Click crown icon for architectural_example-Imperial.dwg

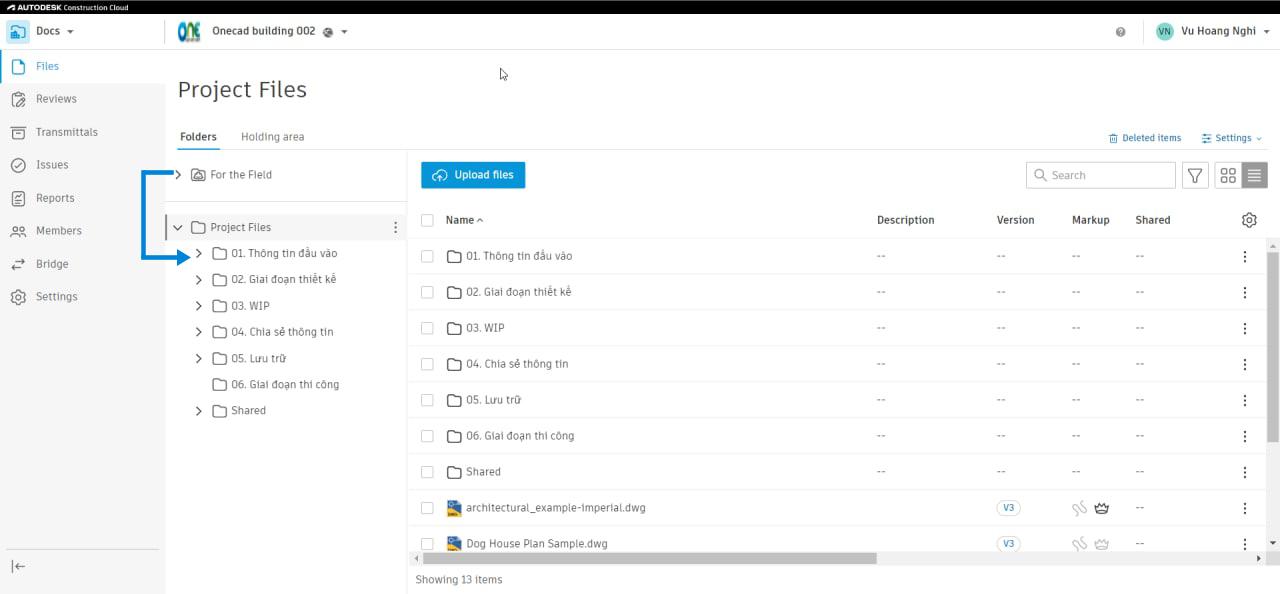point(1101,508)
